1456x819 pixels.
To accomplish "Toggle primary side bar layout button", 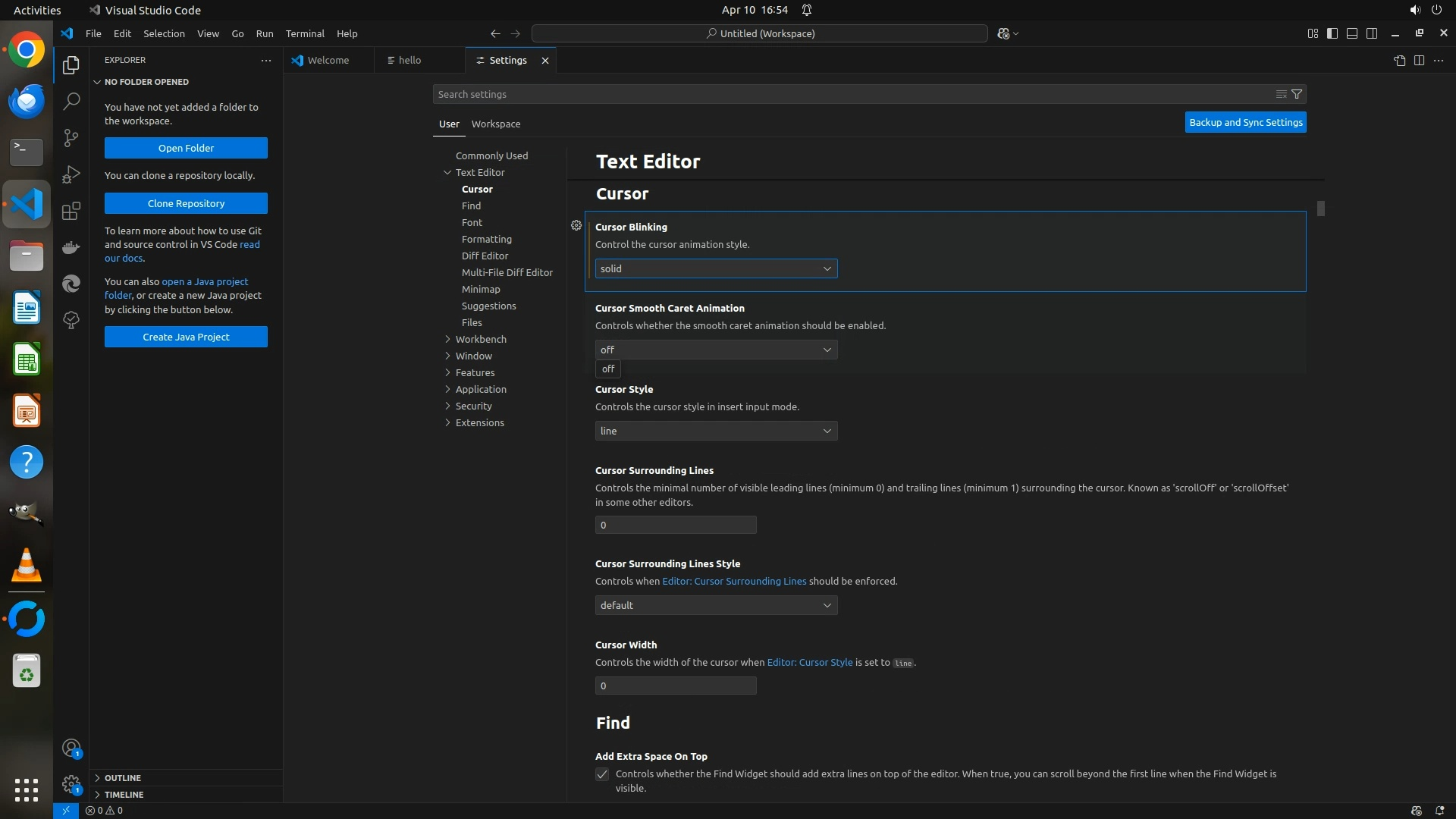I will pyautogui.click(x=1332, y=33).
